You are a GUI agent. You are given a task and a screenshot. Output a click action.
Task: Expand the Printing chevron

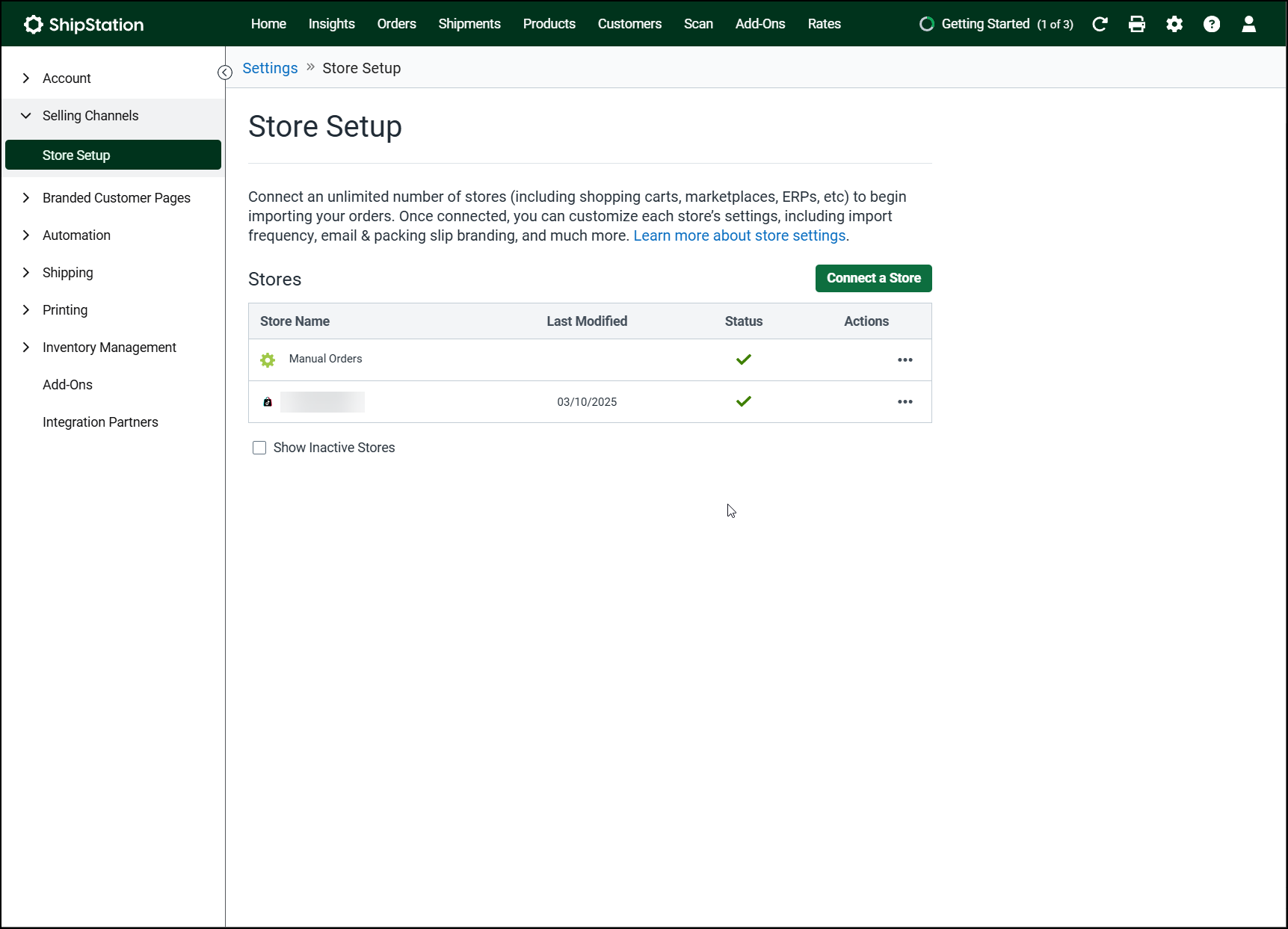point(26,310)
